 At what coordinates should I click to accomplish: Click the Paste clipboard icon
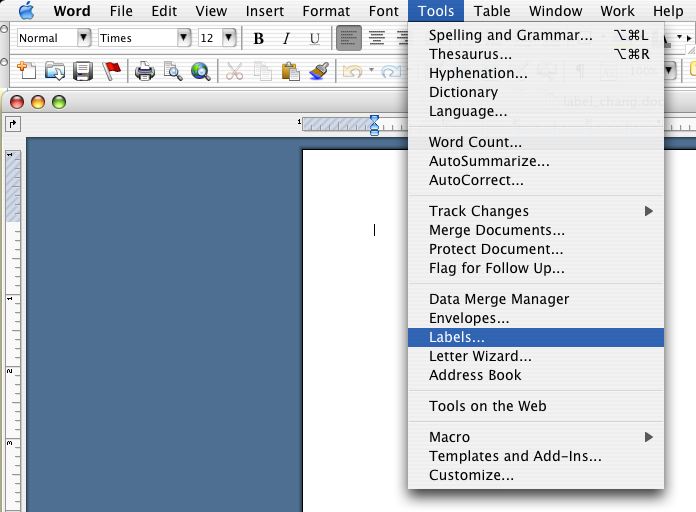pyautogui.click(x=290, y=71)
